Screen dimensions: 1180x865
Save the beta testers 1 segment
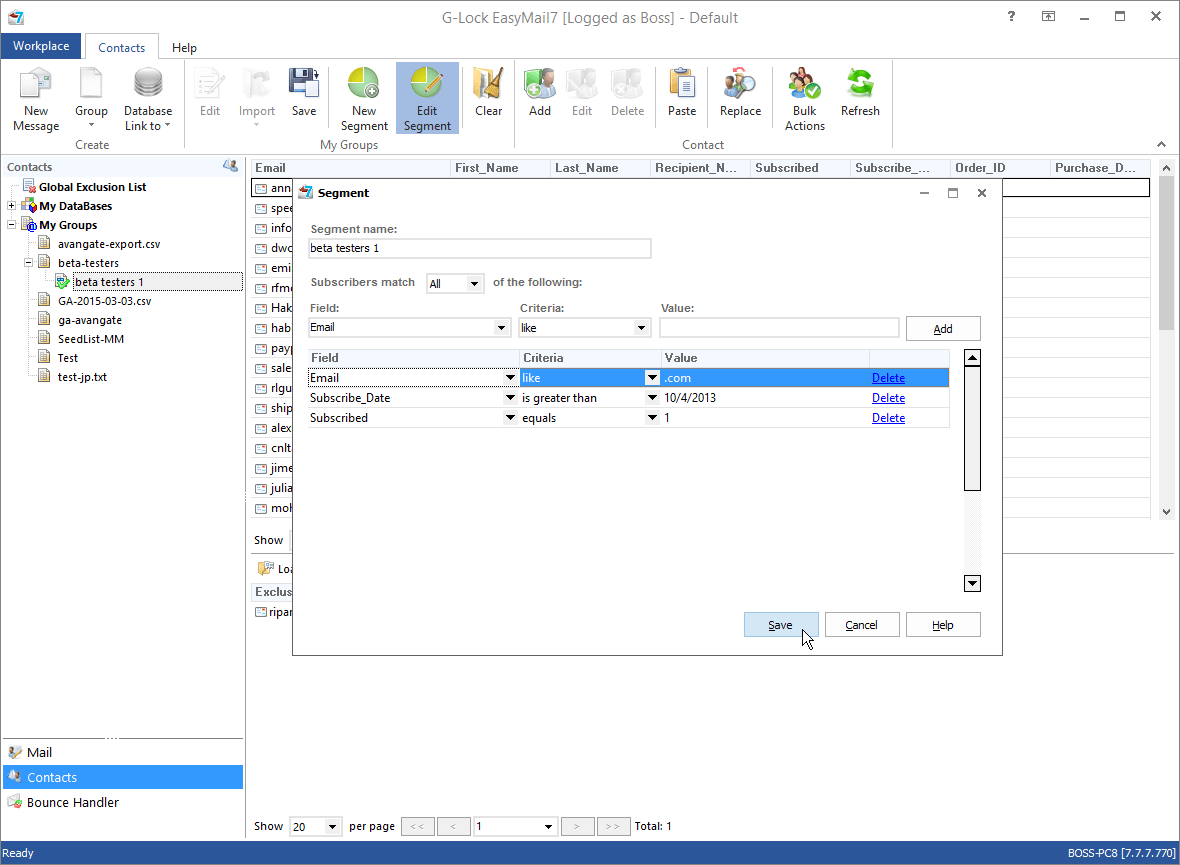tap(780, 624)
